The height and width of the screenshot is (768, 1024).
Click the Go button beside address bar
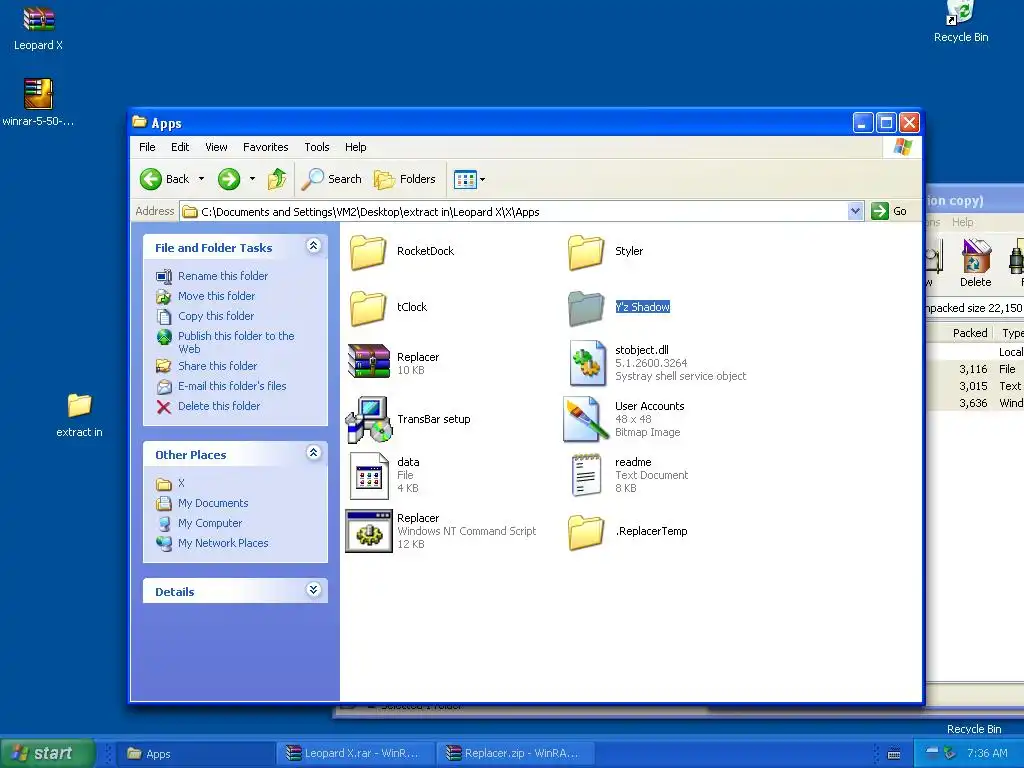point(889,211)
